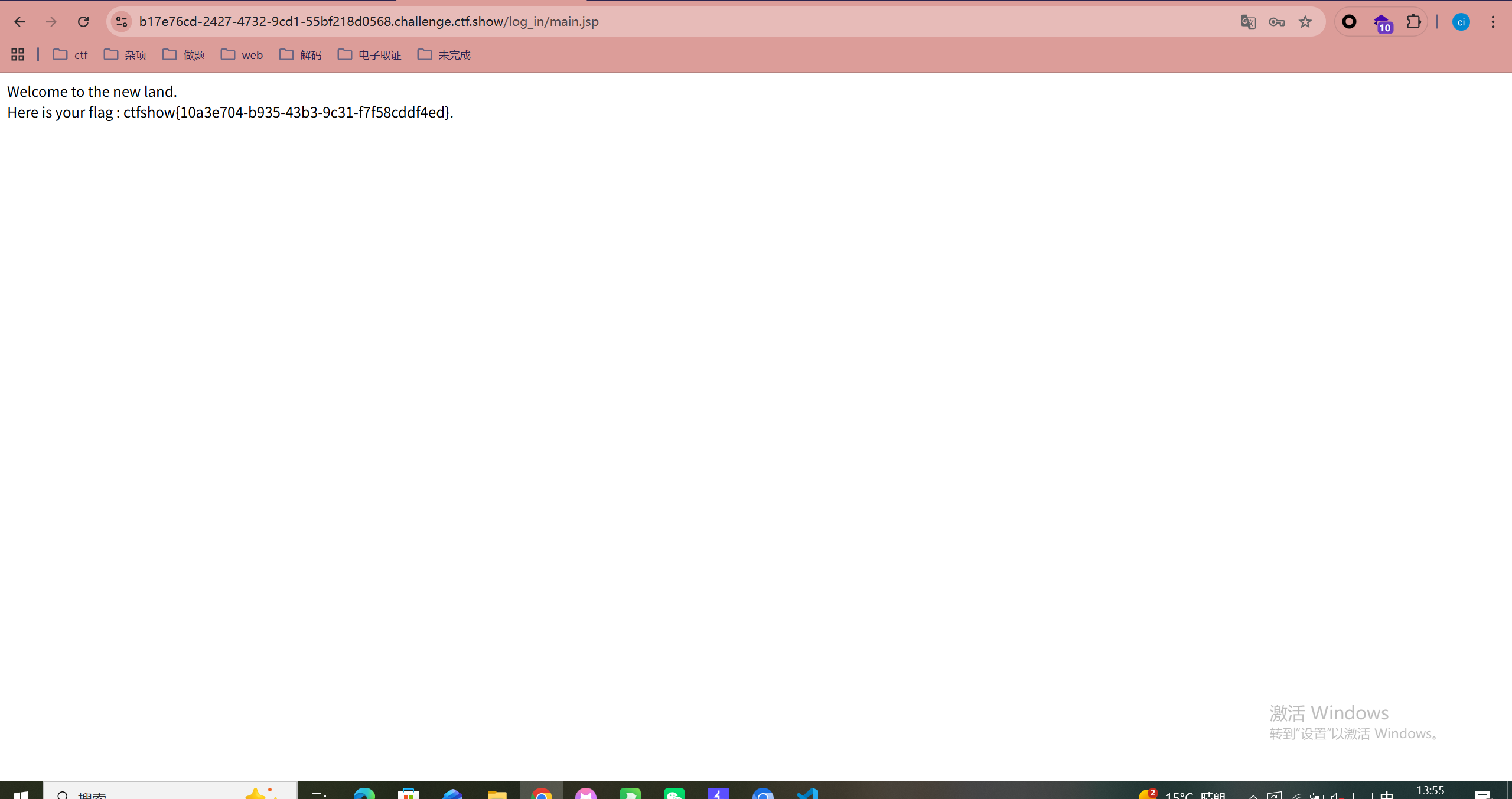Bookmark this page with the star
The height and width of the screenshot is (799, 1512).
[x=1305, y=22]
